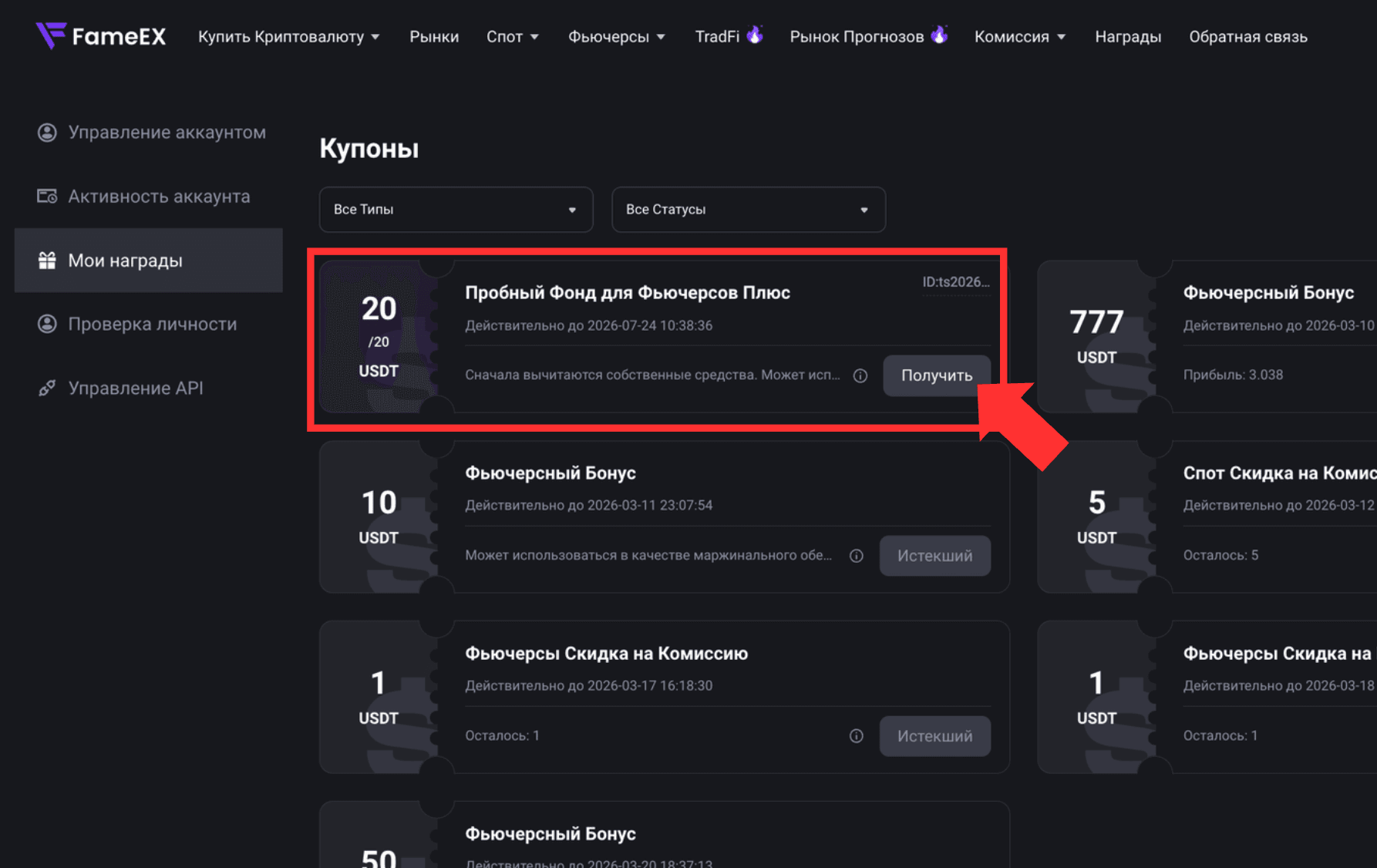Click the FameEX logo
Viewport: 1377px width, 868px height.
tap(100, 36)
